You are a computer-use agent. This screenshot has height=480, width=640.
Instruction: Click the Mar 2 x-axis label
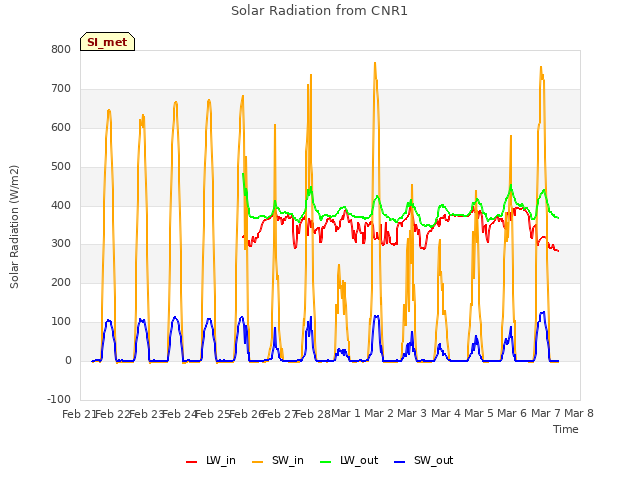pos(379,413)
